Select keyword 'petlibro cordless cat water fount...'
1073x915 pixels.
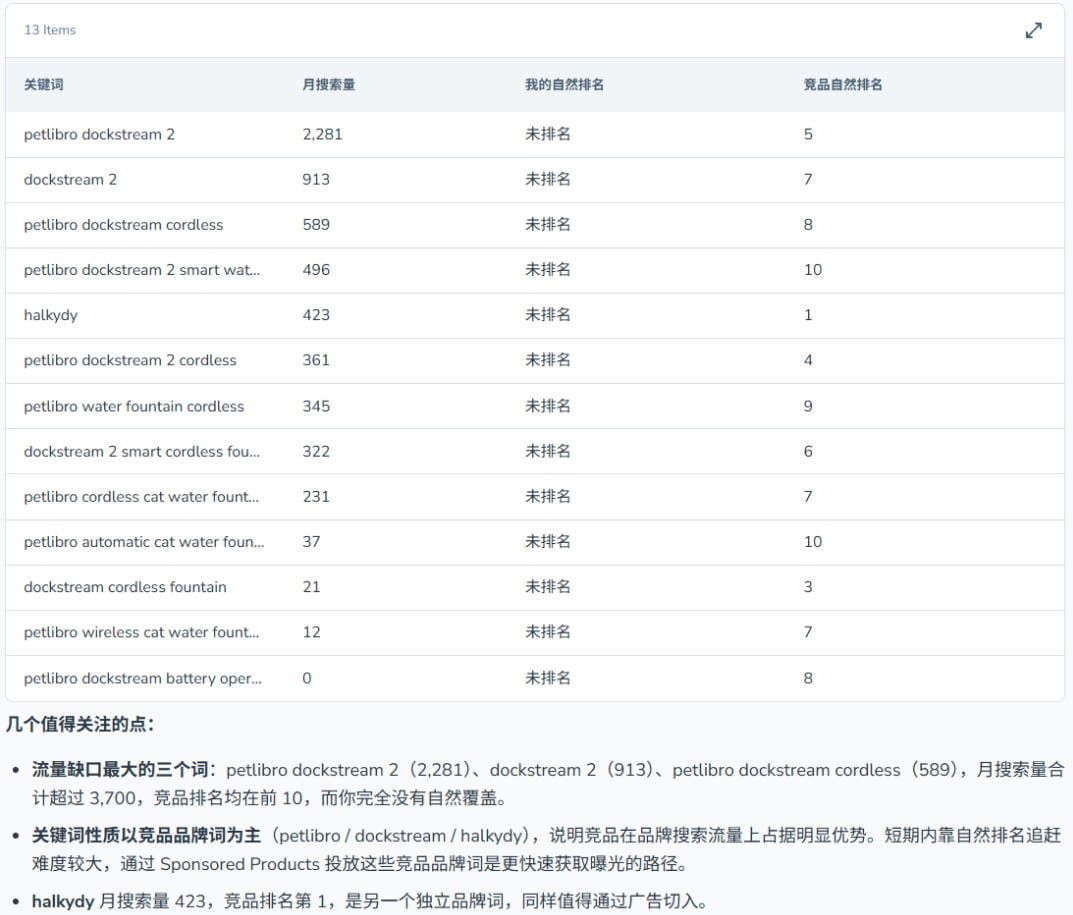pyautogui.click(x=142, y=497)
